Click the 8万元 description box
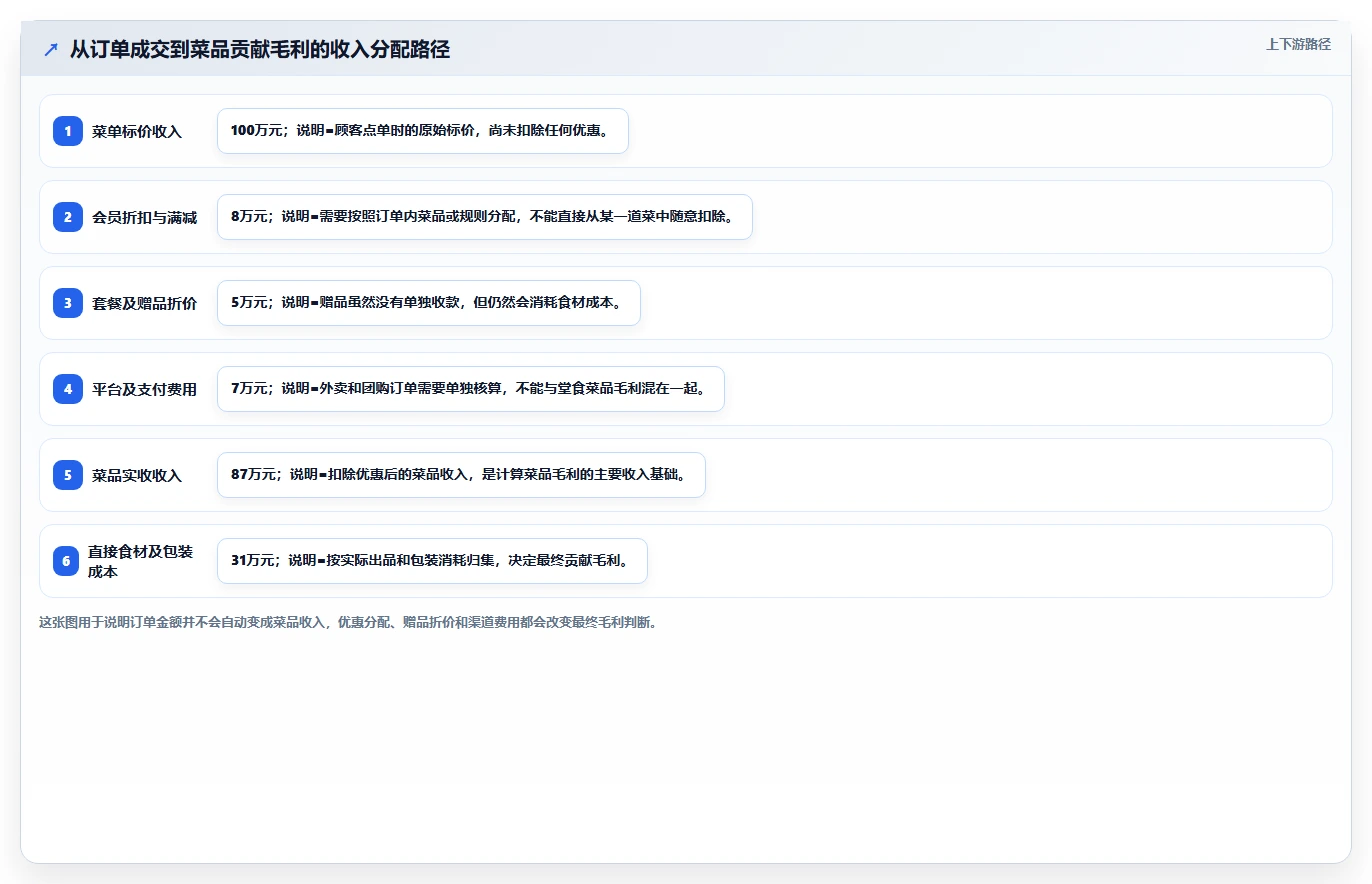 pos(485,217)
